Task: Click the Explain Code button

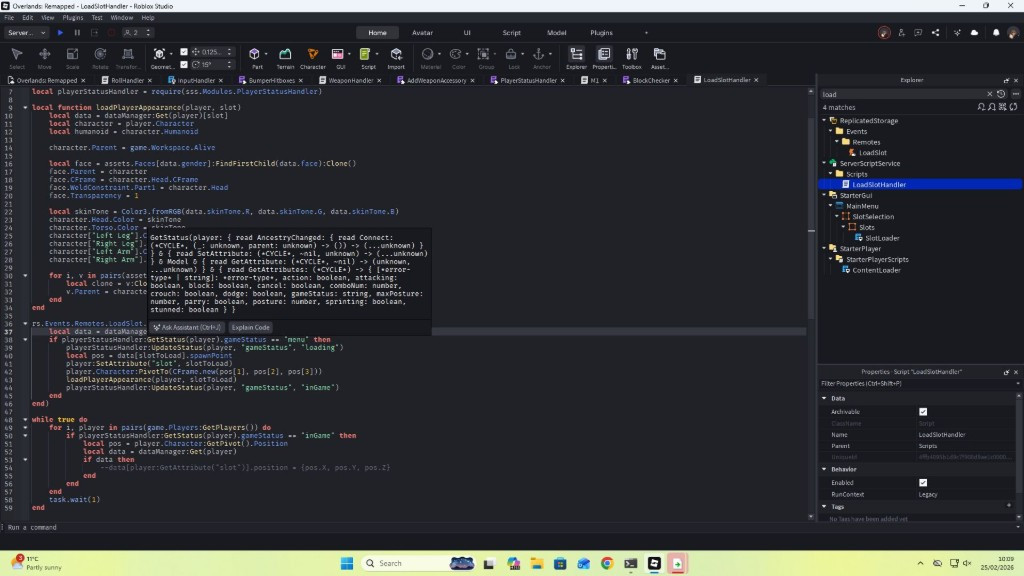Action: pos(250,327)
